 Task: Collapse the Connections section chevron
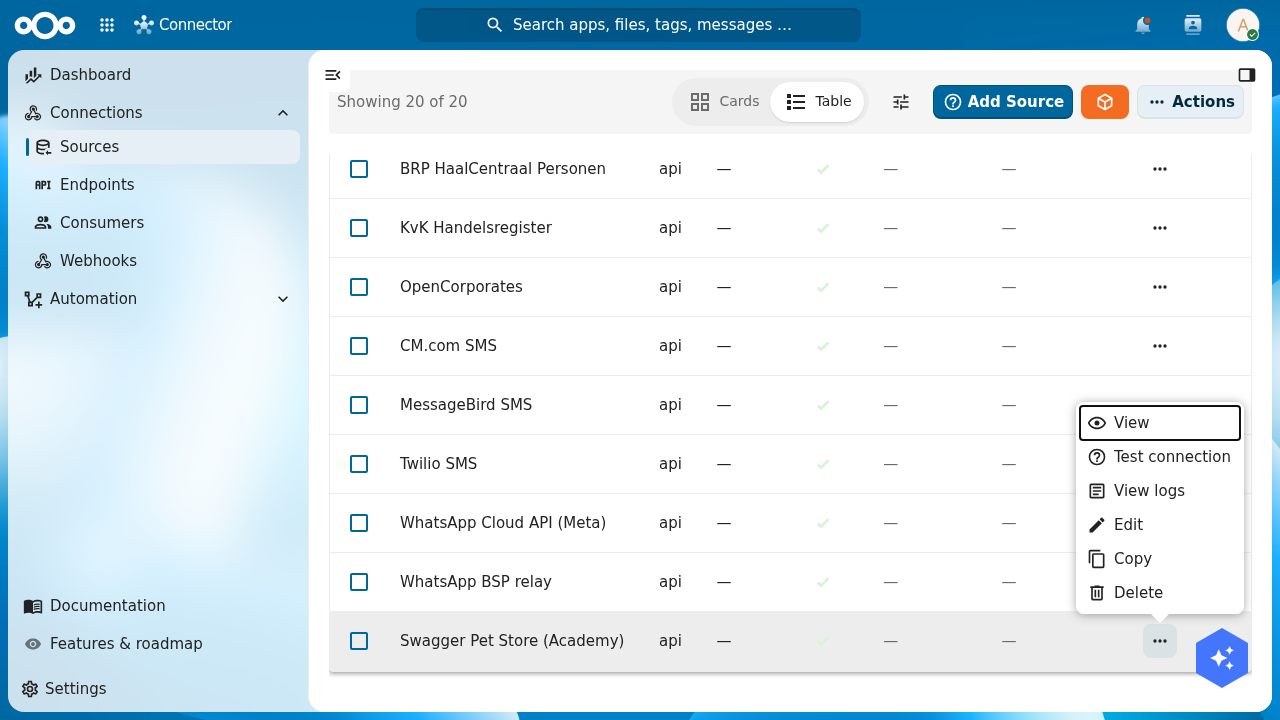click(x=283, y=113)
